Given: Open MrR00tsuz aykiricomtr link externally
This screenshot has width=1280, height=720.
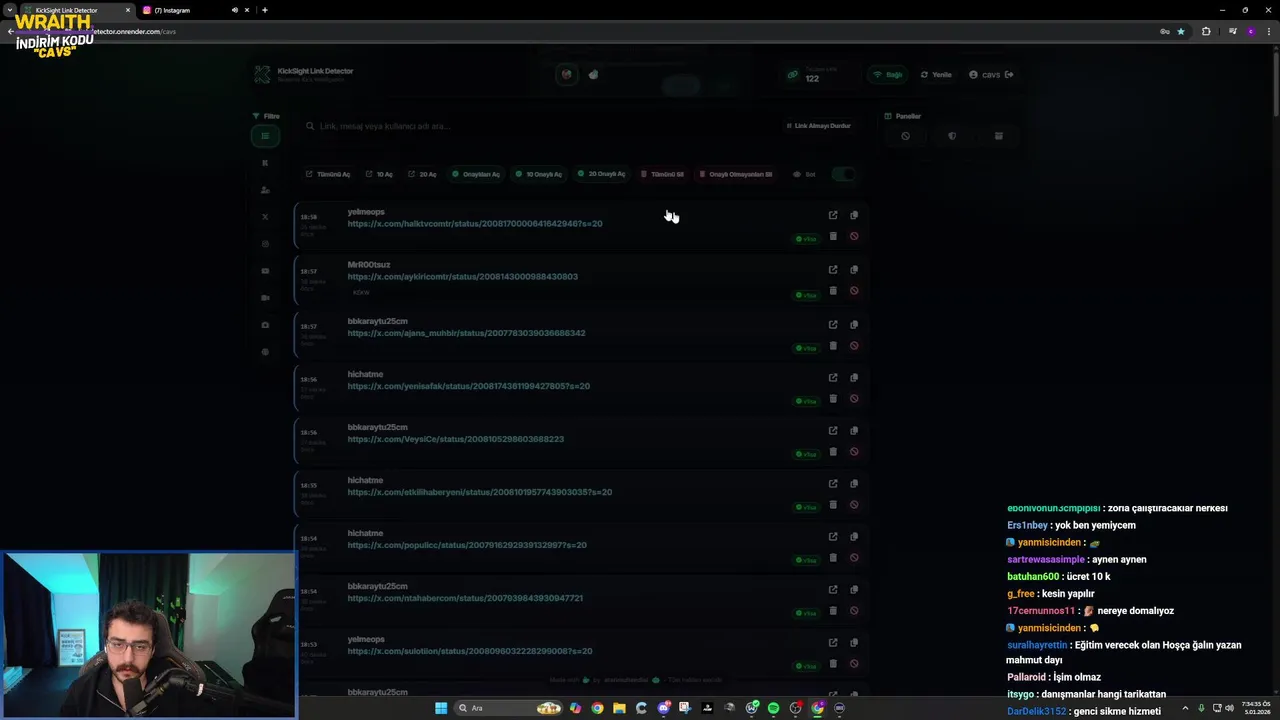Looking at the screenshot, I should (x=833, y=269).
